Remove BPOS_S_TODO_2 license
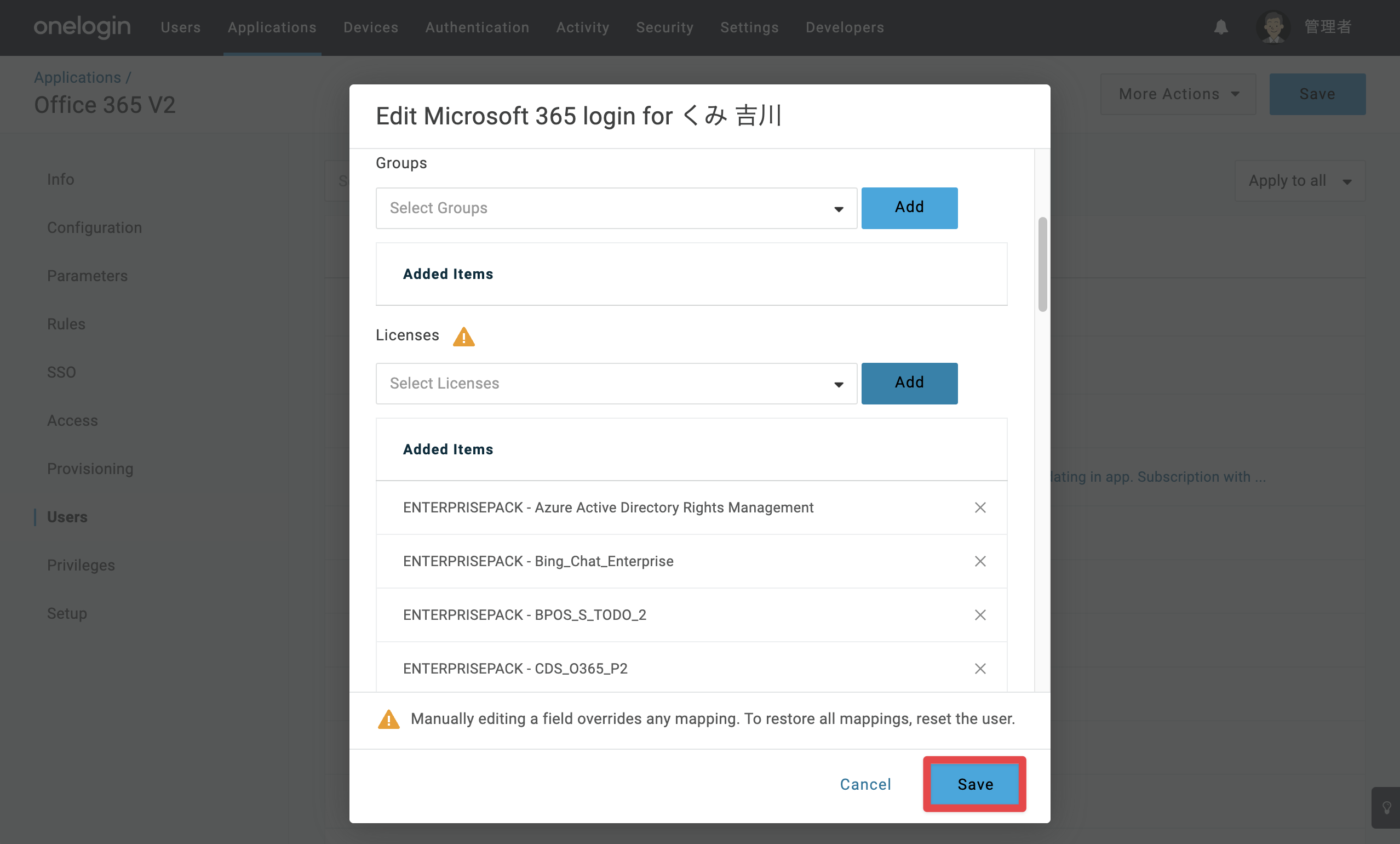The height and width of the screenshot is (844, 1400). (980, 614)
